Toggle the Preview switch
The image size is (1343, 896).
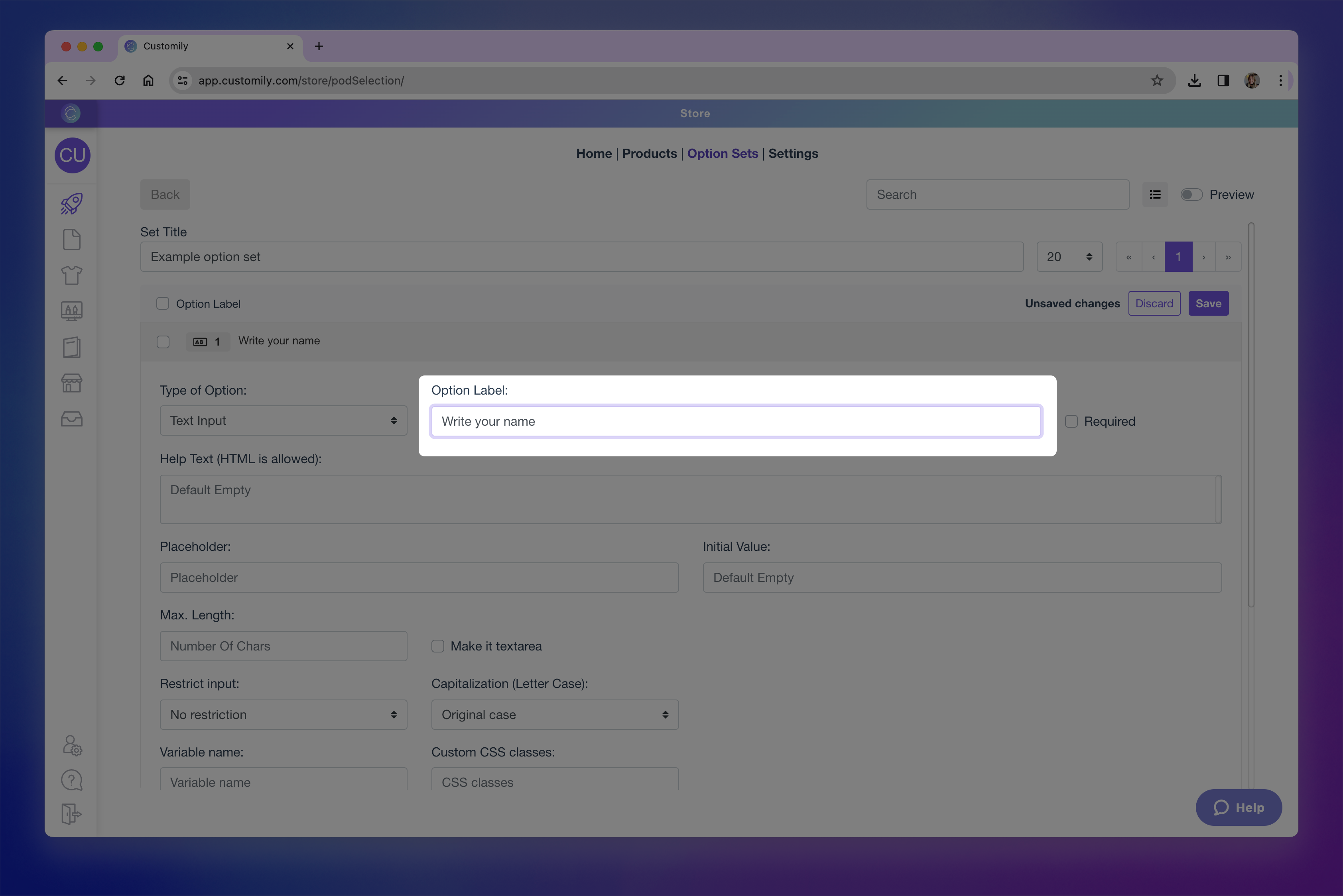pos(1191,195)
